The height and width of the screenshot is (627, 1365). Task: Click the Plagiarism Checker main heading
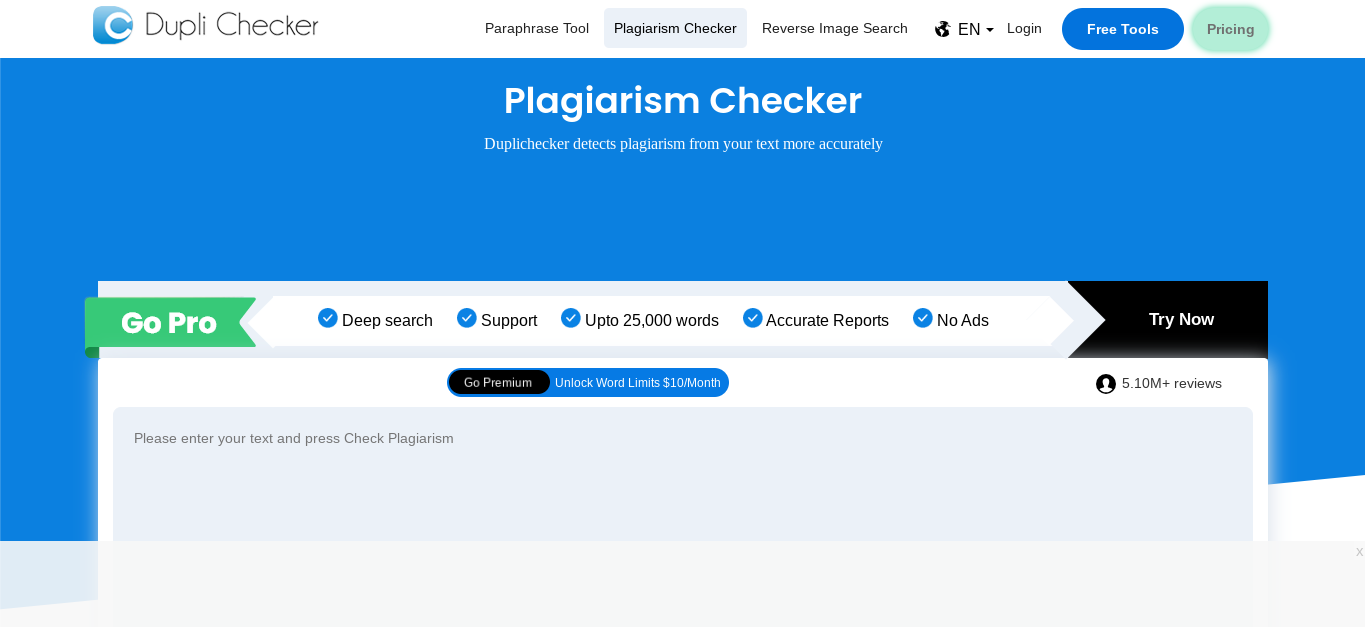[683, 100]
